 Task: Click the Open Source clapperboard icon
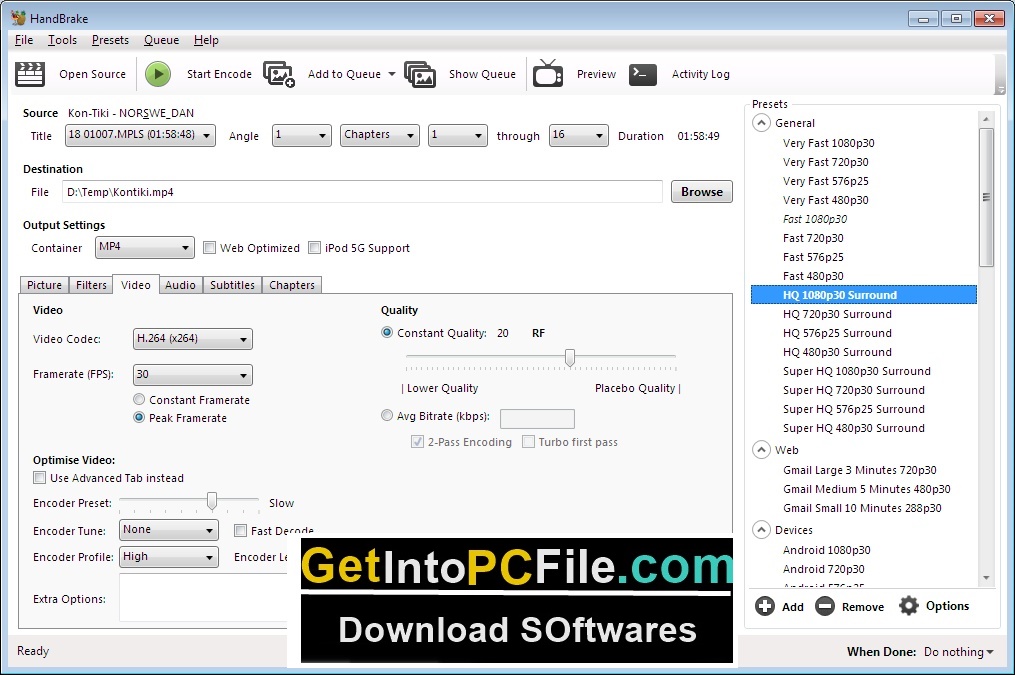pyautogui.click(x=30, y=74)
